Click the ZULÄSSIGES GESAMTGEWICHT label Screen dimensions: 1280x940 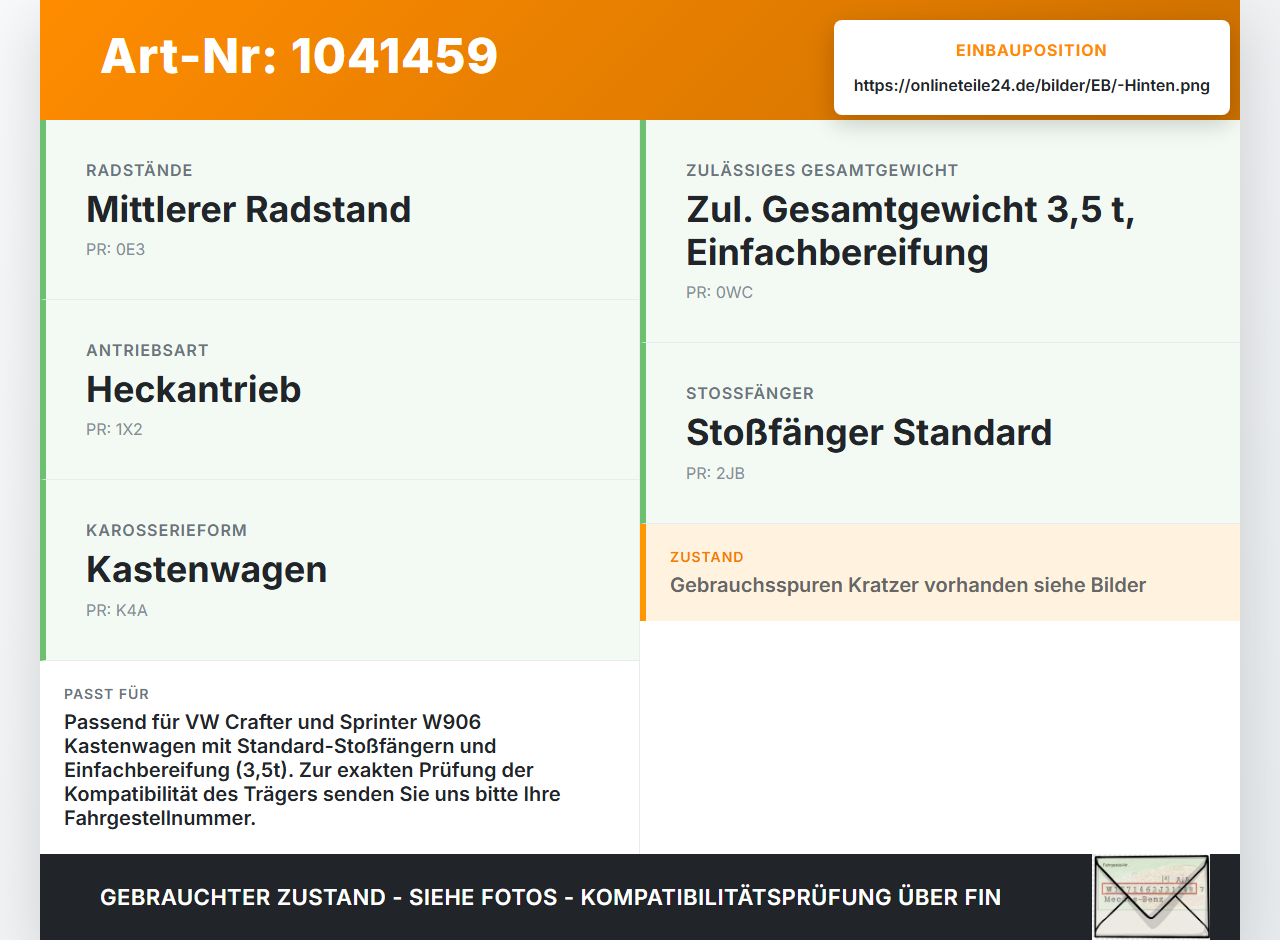click(822, 170)
